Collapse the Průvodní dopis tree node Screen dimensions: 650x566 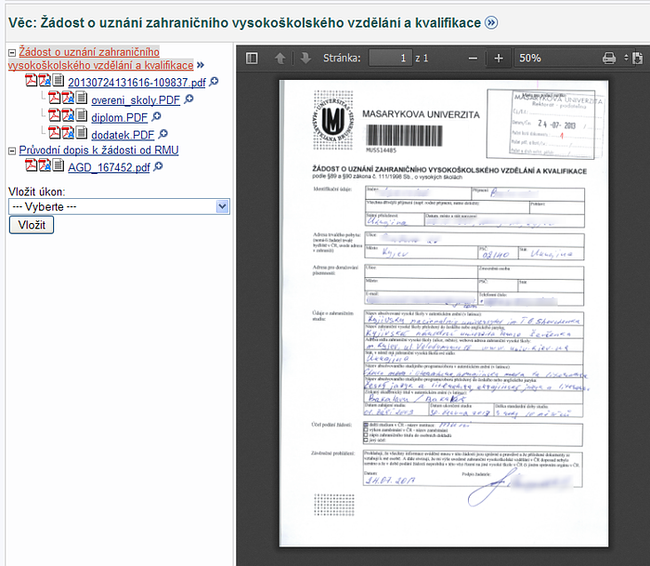tap(12, 151)
